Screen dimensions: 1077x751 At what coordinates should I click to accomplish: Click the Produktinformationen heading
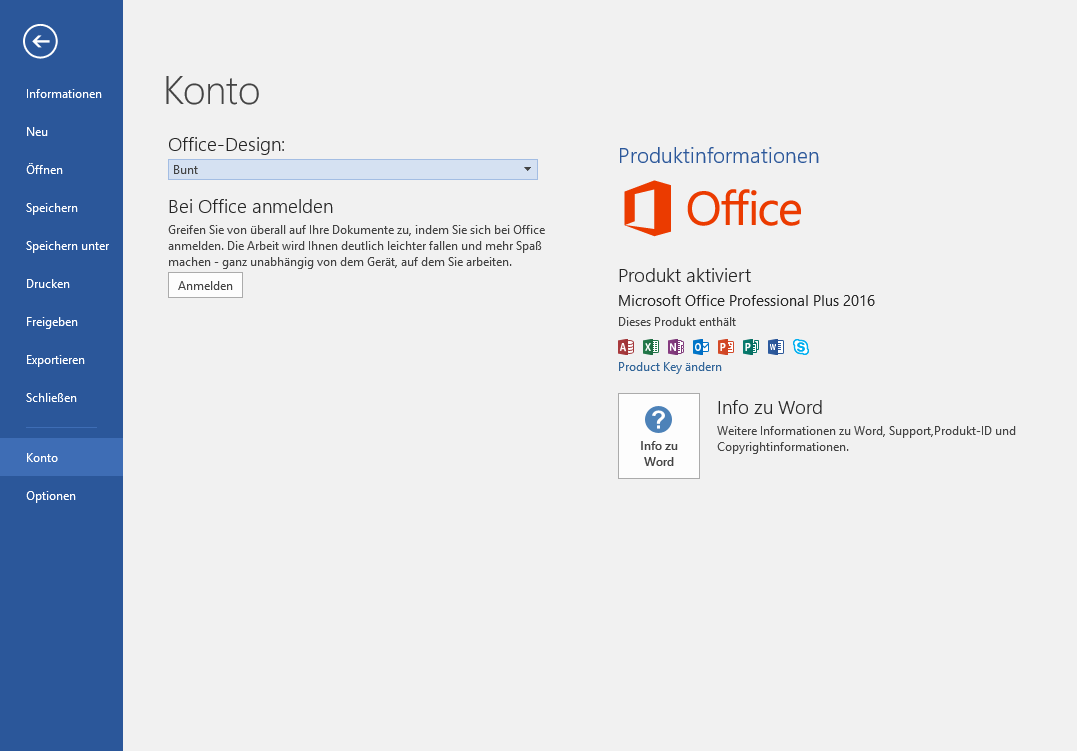click(718, 156)
